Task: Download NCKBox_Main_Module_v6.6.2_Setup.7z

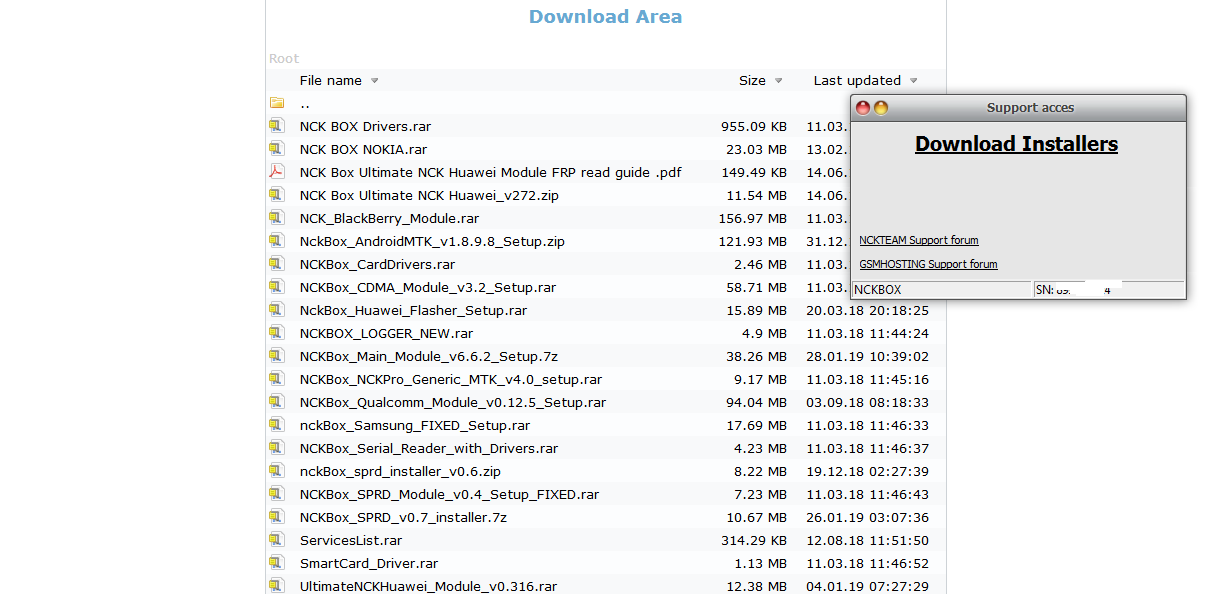Action: click(429, 357)
